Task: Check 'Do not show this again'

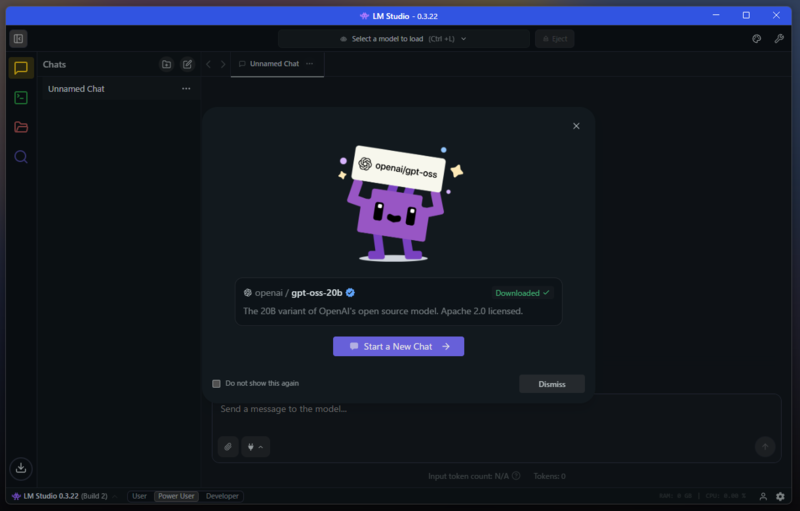Action: (x=216, y=383)
